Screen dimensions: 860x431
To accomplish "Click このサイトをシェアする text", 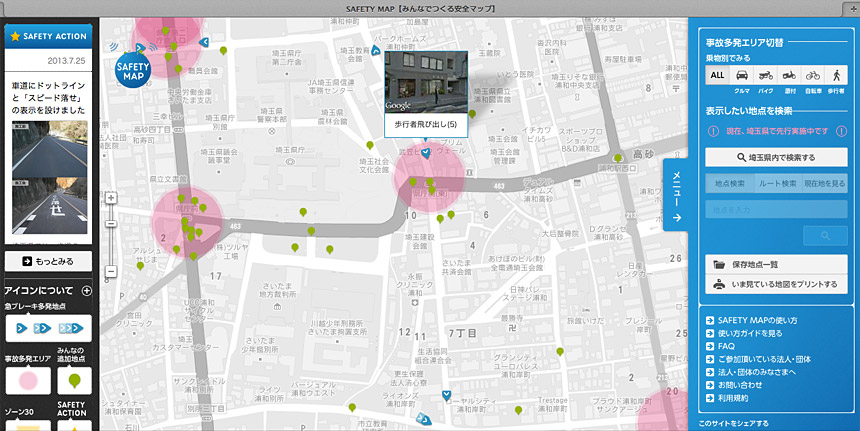I will 733,423.
